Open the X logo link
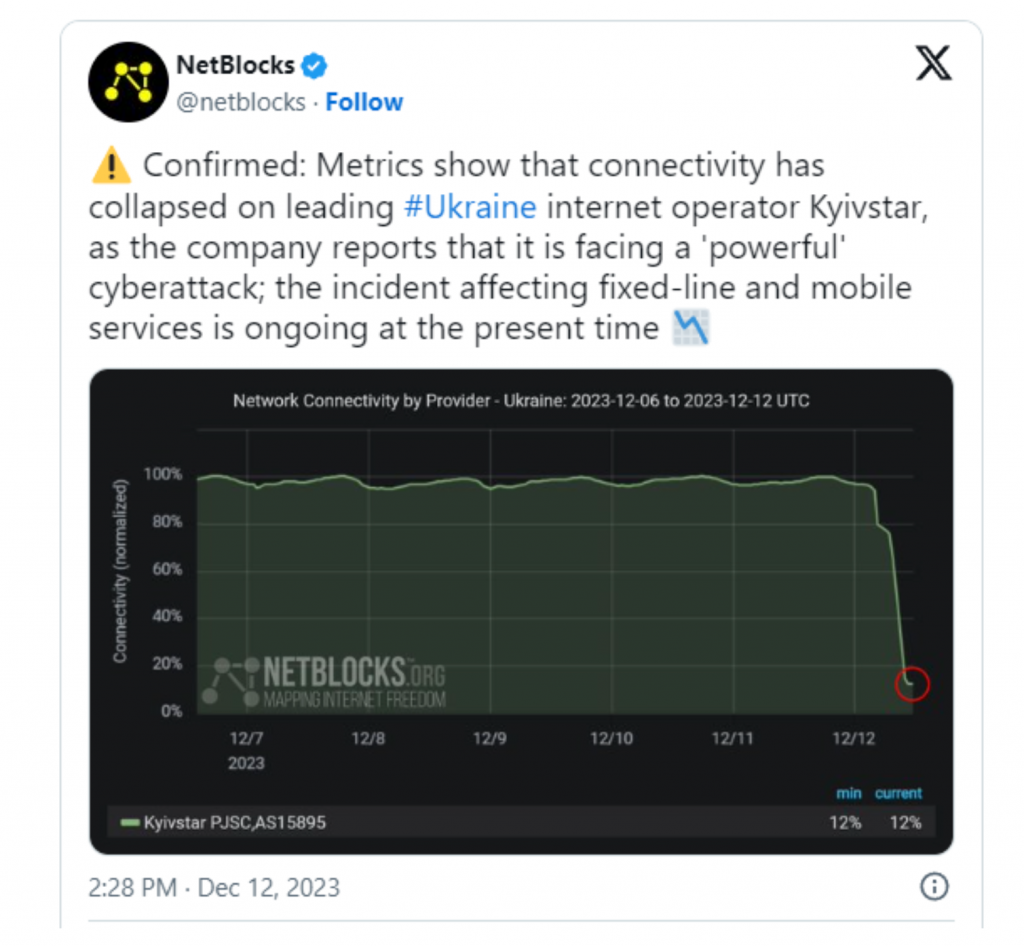The width and height of the screenshot is (1024, 946). 934,65
